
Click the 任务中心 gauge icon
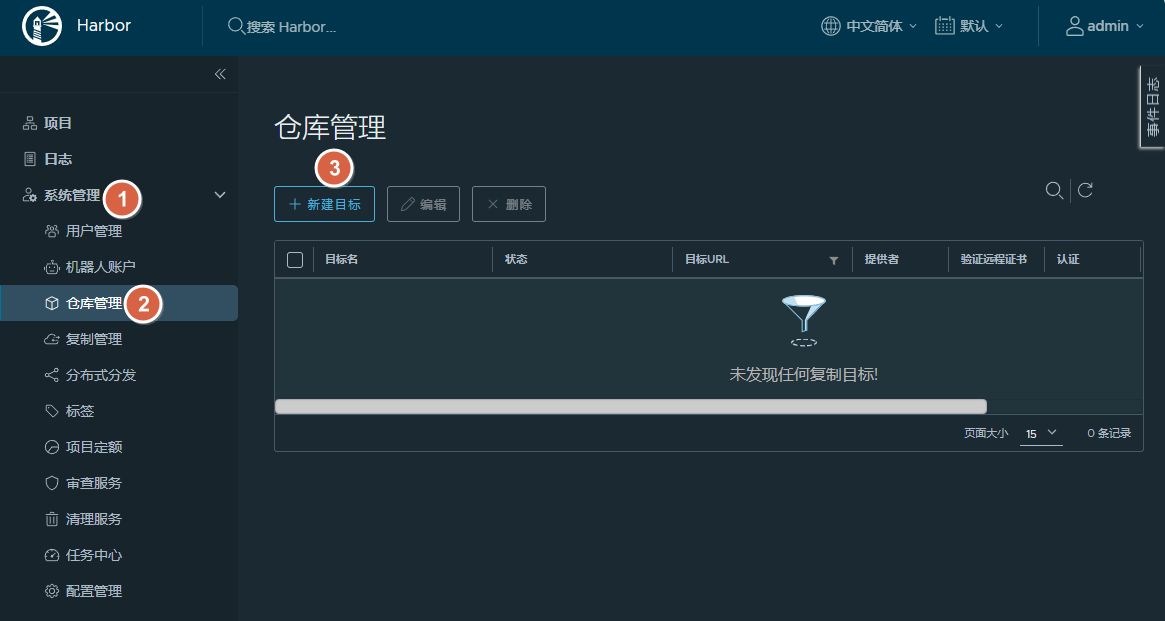pos(51,555)
